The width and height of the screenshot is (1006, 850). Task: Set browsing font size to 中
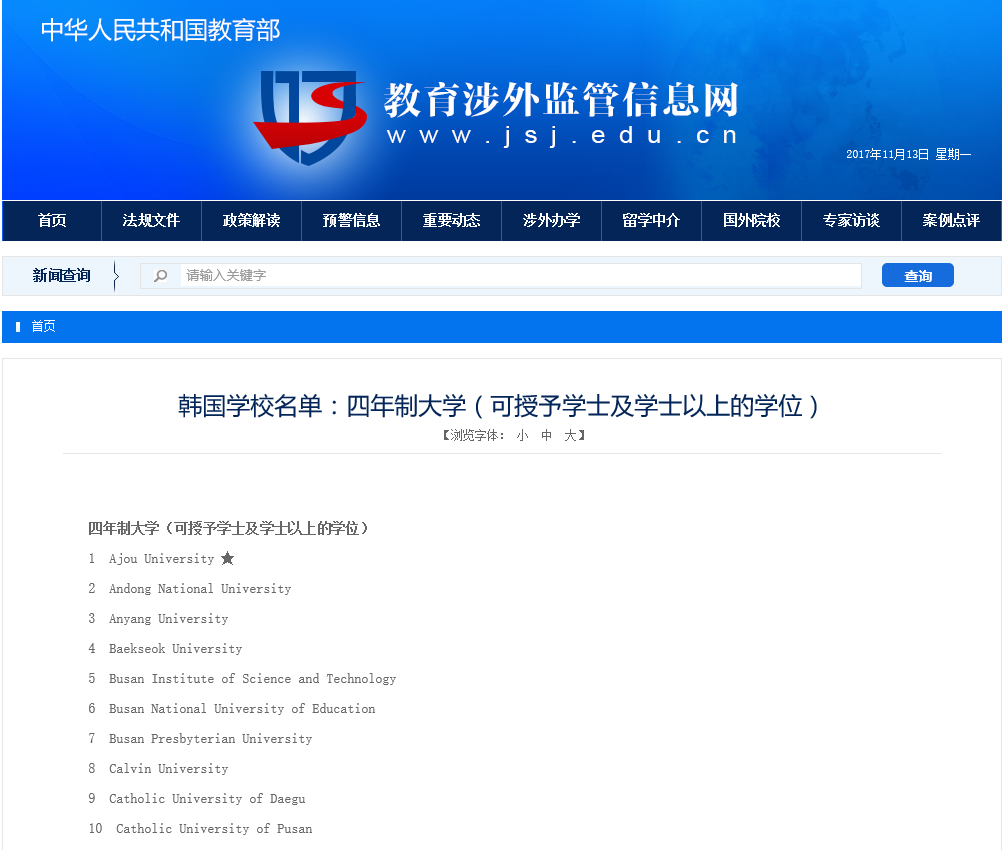click(x=547, y=436)
